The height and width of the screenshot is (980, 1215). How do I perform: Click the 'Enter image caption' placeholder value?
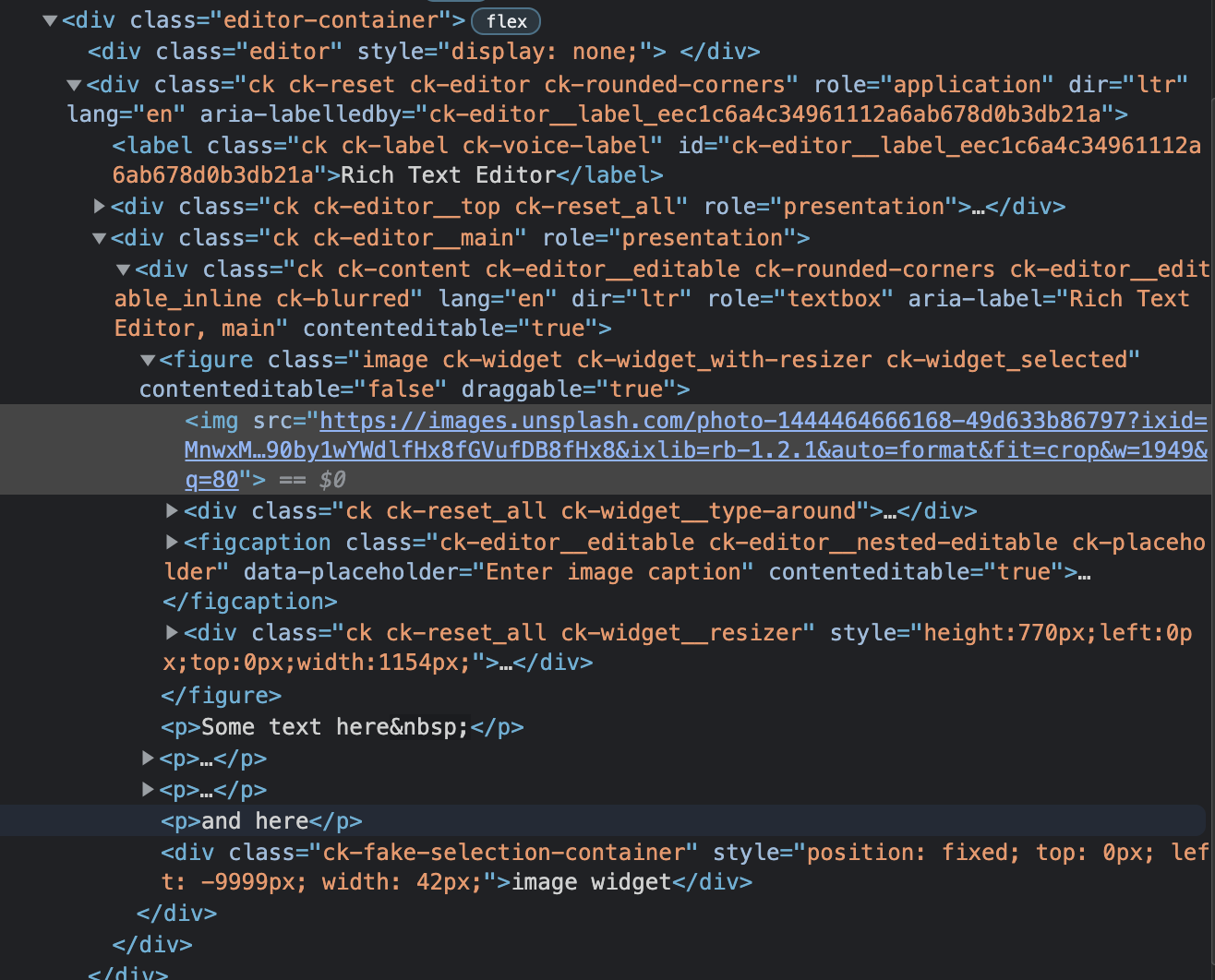click(613, 572)
